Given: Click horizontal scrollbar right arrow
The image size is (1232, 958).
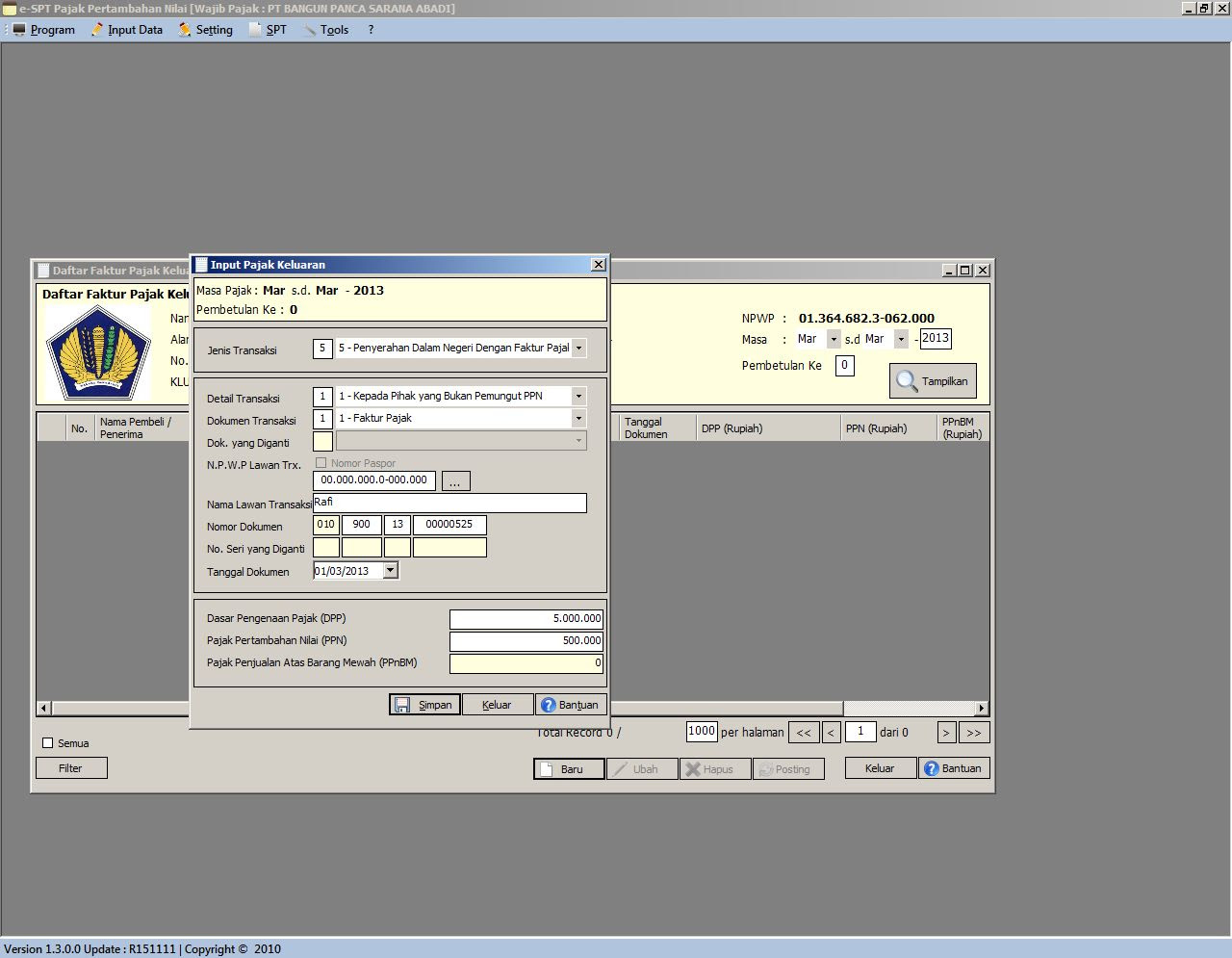Looking at the screenshot, I should 982,709.
